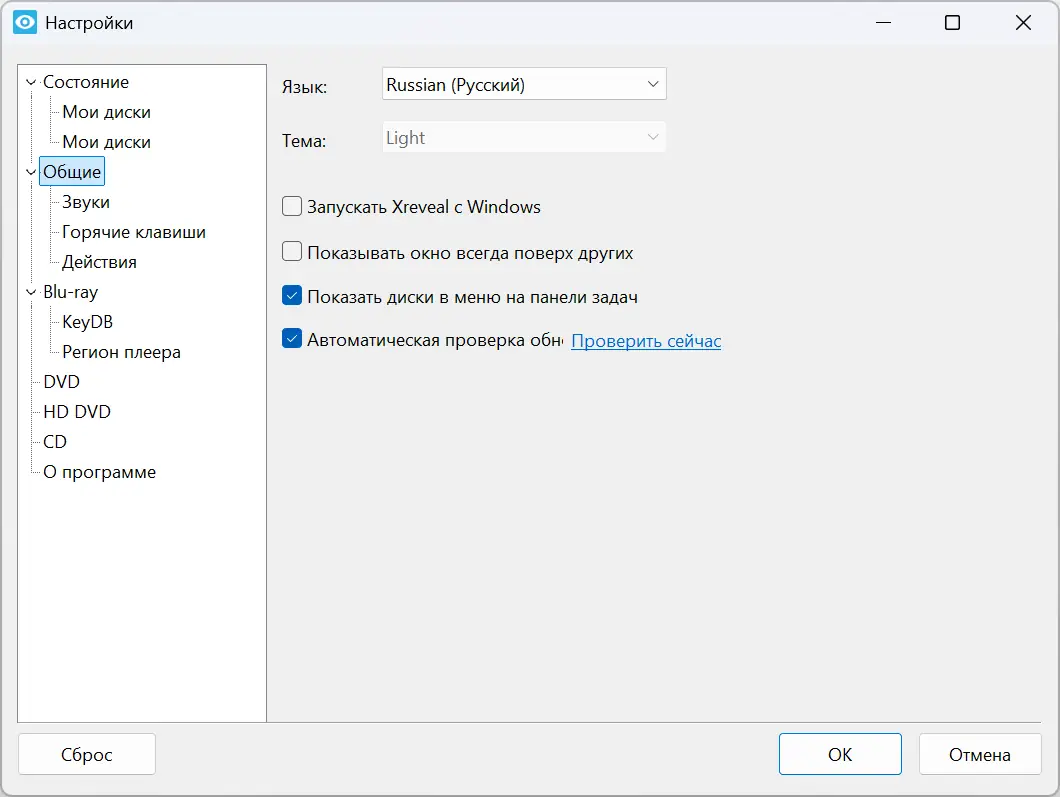Go to the Действия settings section
Viewport: 1060px width, 797px height.
click(x=99, y=262)
